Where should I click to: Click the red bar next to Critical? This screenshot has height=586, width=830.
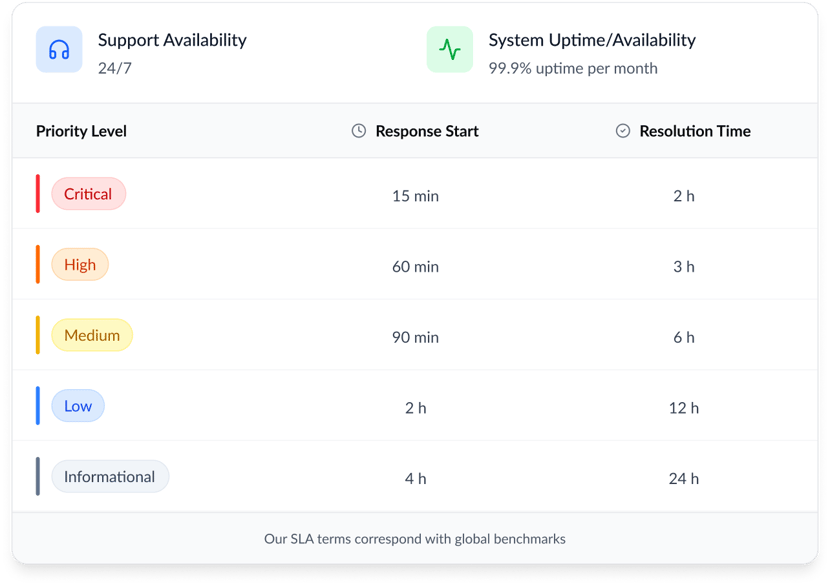[x=38, y=194]
